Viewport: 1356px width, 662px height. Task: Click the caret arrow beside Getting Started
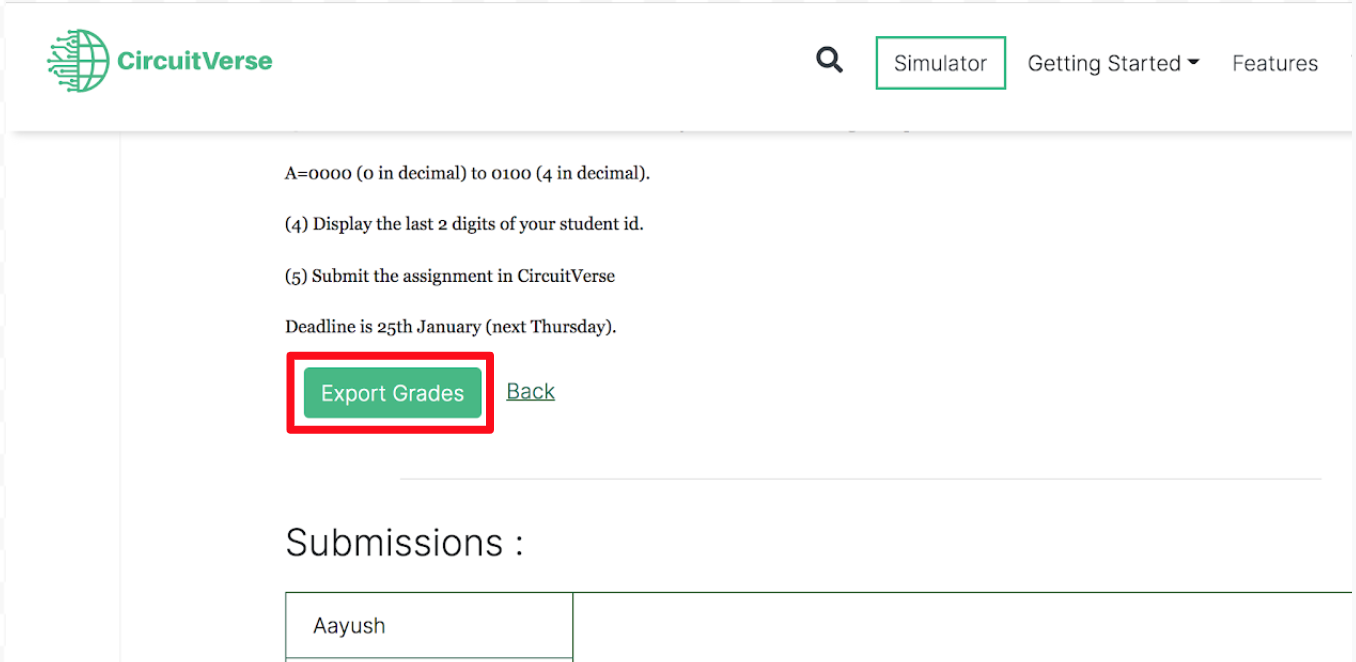[x=1193, y=63]
